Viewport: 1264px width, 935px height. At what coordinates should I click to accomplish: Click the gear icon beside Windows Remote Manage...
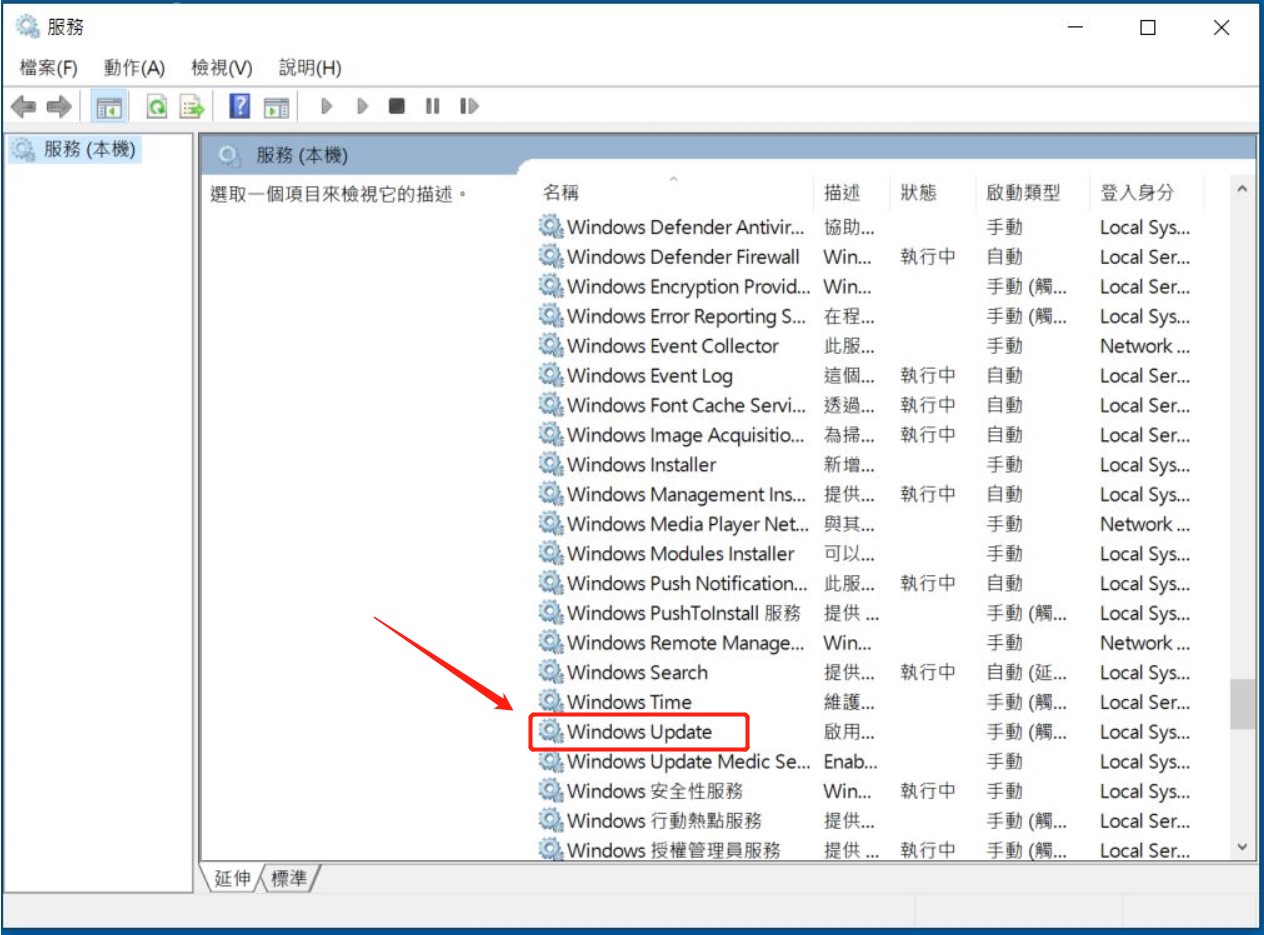pos(551,643)
